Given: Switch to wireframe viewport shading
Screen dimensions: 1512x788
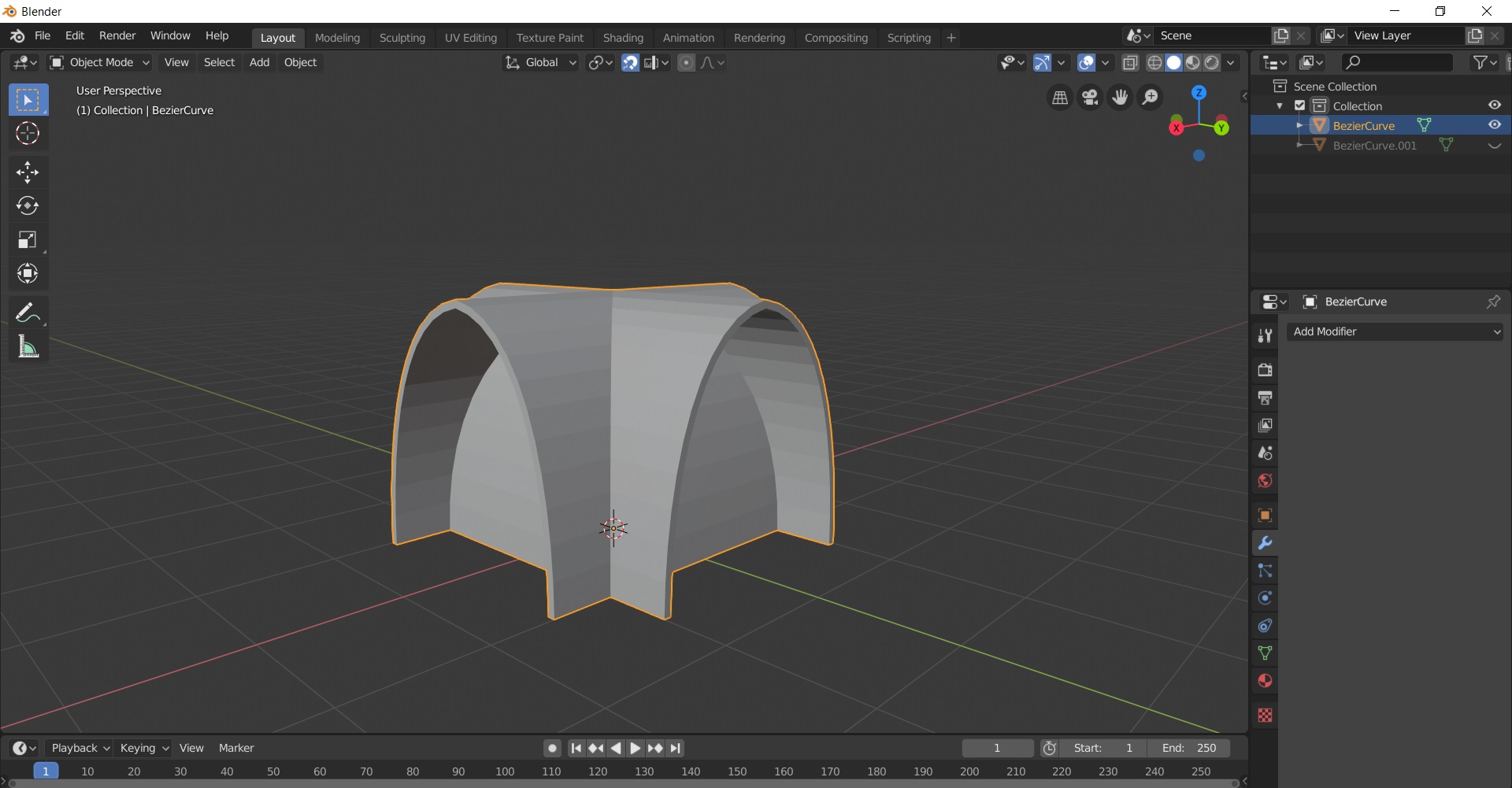Looking at the screenshot, I should coord(1154,62).
